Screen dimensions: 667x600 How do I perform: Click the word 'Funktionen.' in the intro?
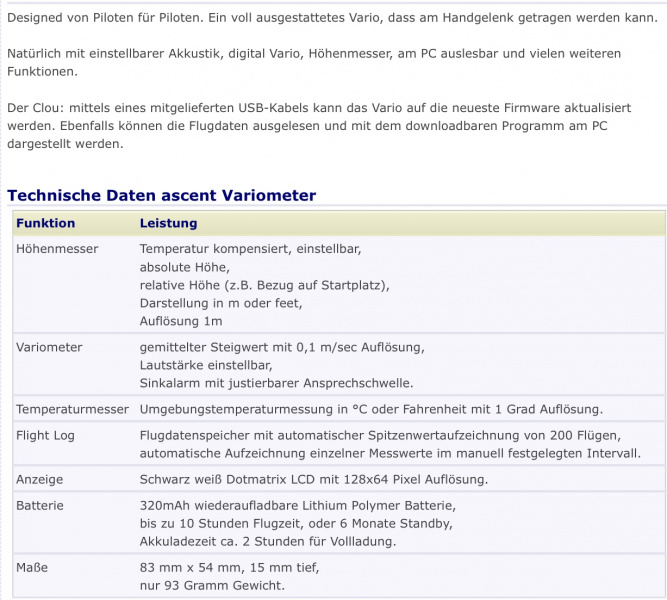coord(43,71)
